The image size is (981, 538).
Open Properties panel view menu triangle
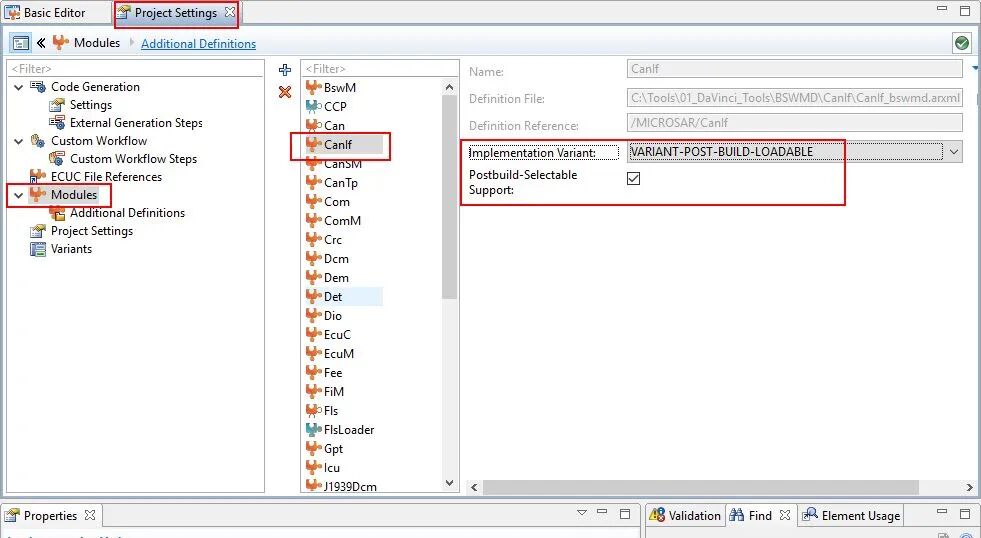(582, 512)
